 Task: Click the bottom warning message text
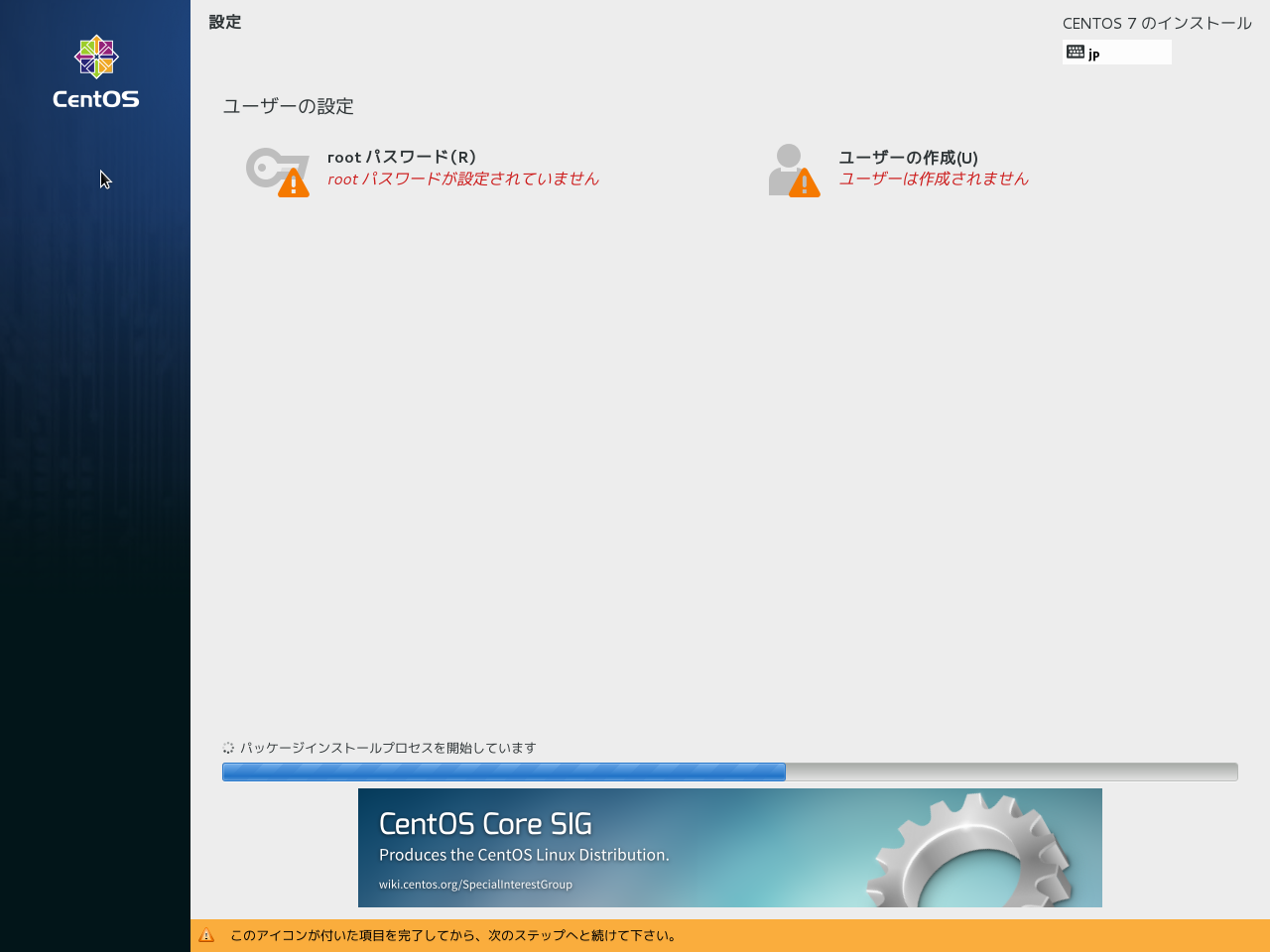[x=454, y=935]
